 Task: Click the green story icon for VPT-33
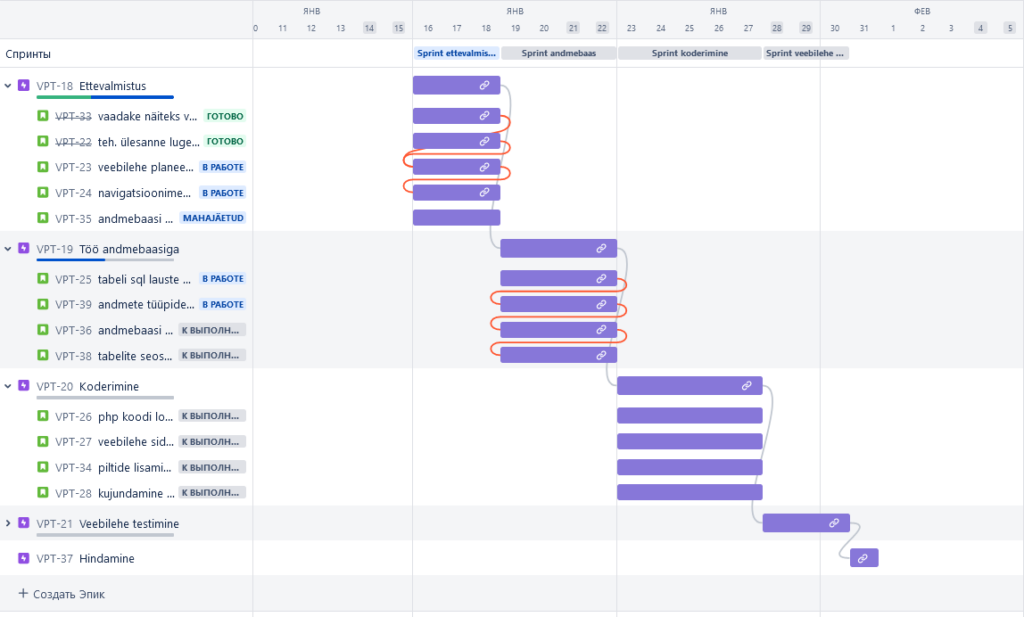43,116
